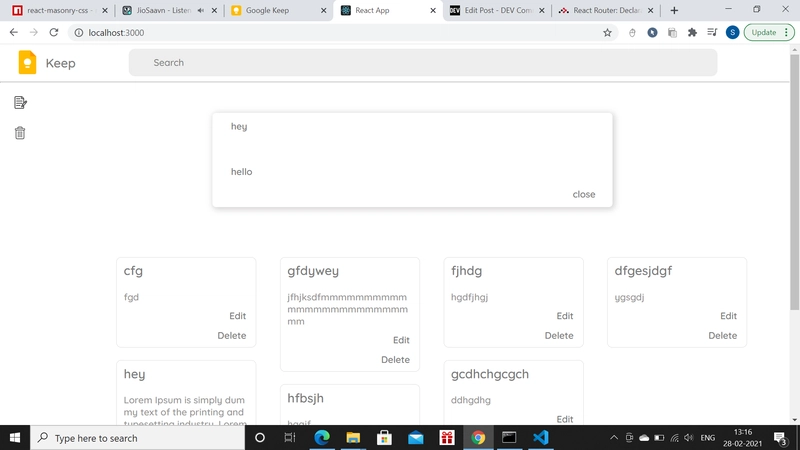Click the 'fjhdg' note title
800x450 pixels.
pyautogui.click(x=466, y=271)
